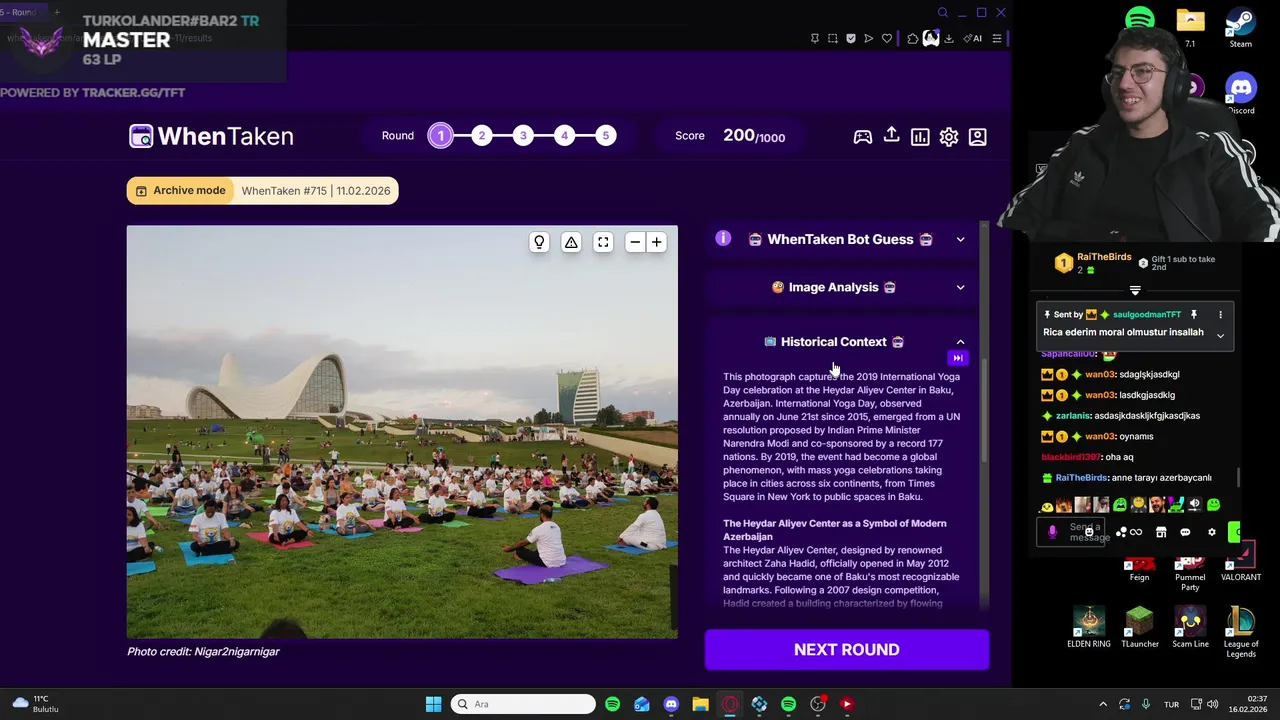The width and height of the screenshot is (1280, 720).
Task: Select round 1 indicator
Action: tap(440, 136)
